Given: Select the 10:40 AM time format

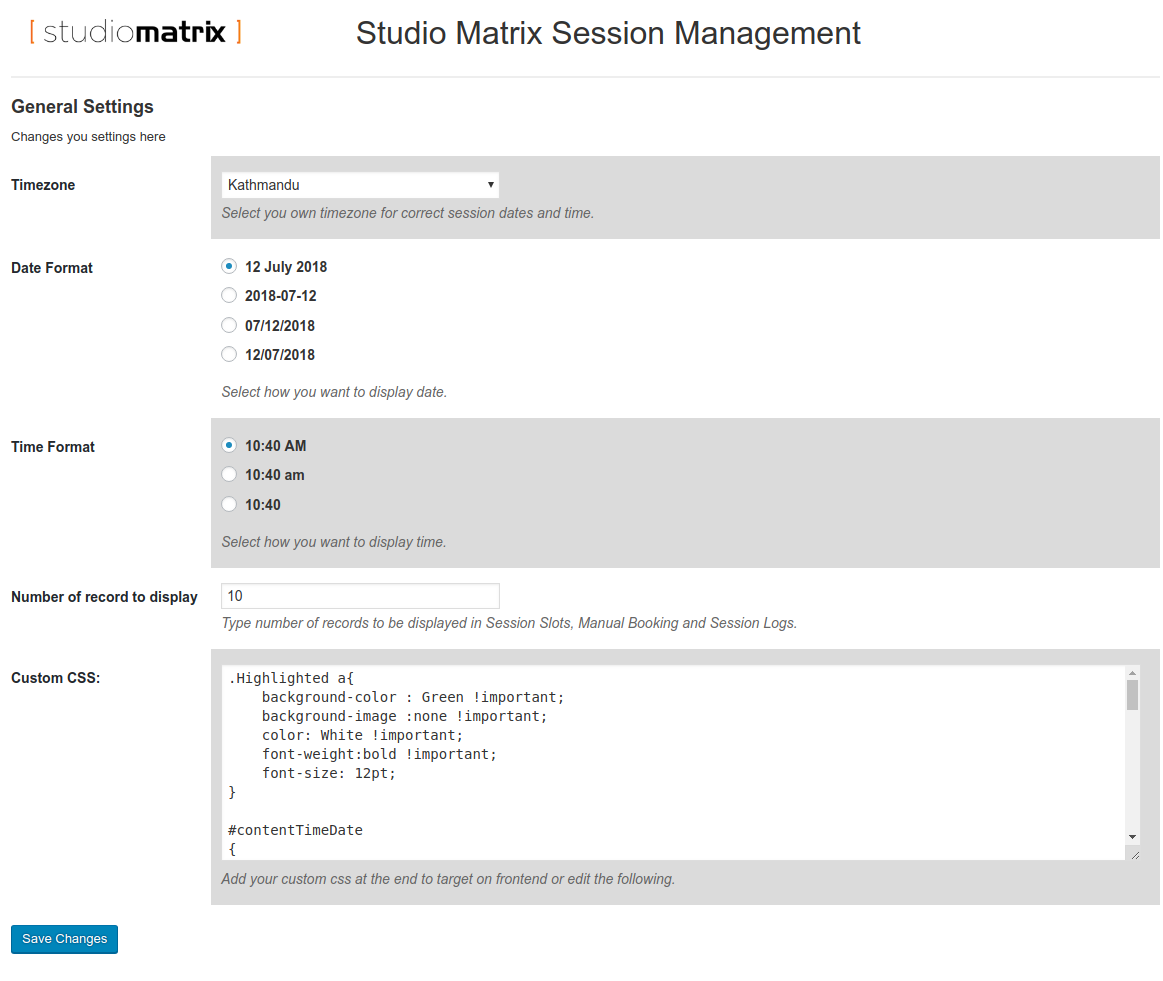Looking at the screenshot, I should [x=229, y=445].
